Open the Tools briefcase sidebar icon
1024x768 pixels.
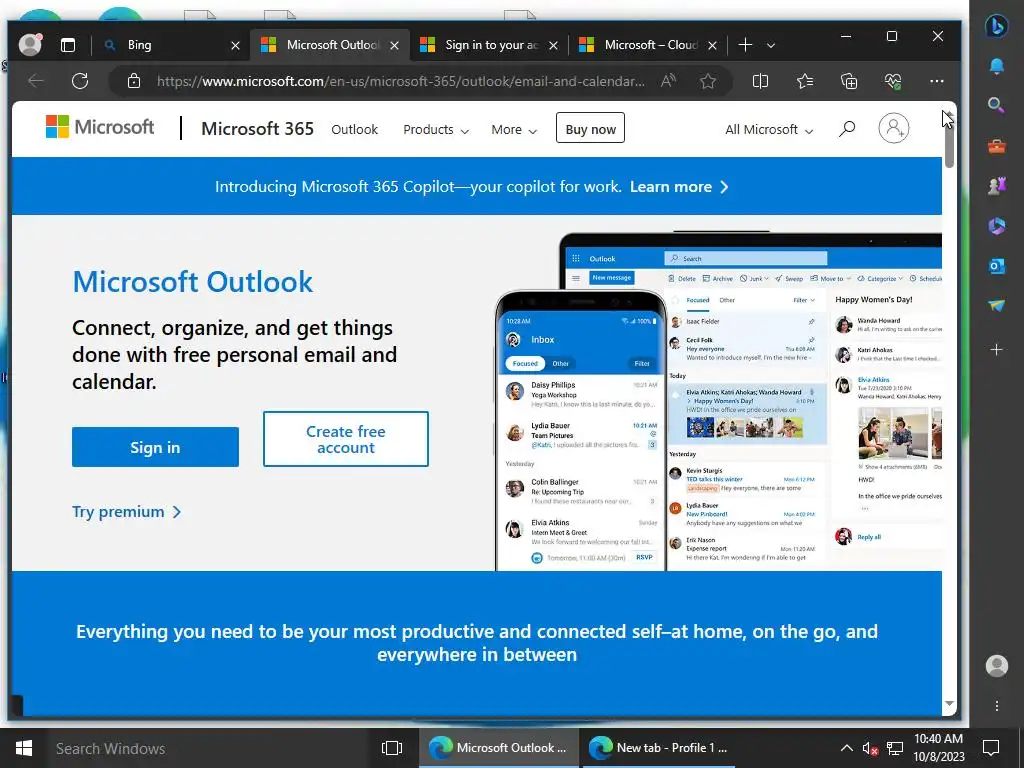[997, 146]
